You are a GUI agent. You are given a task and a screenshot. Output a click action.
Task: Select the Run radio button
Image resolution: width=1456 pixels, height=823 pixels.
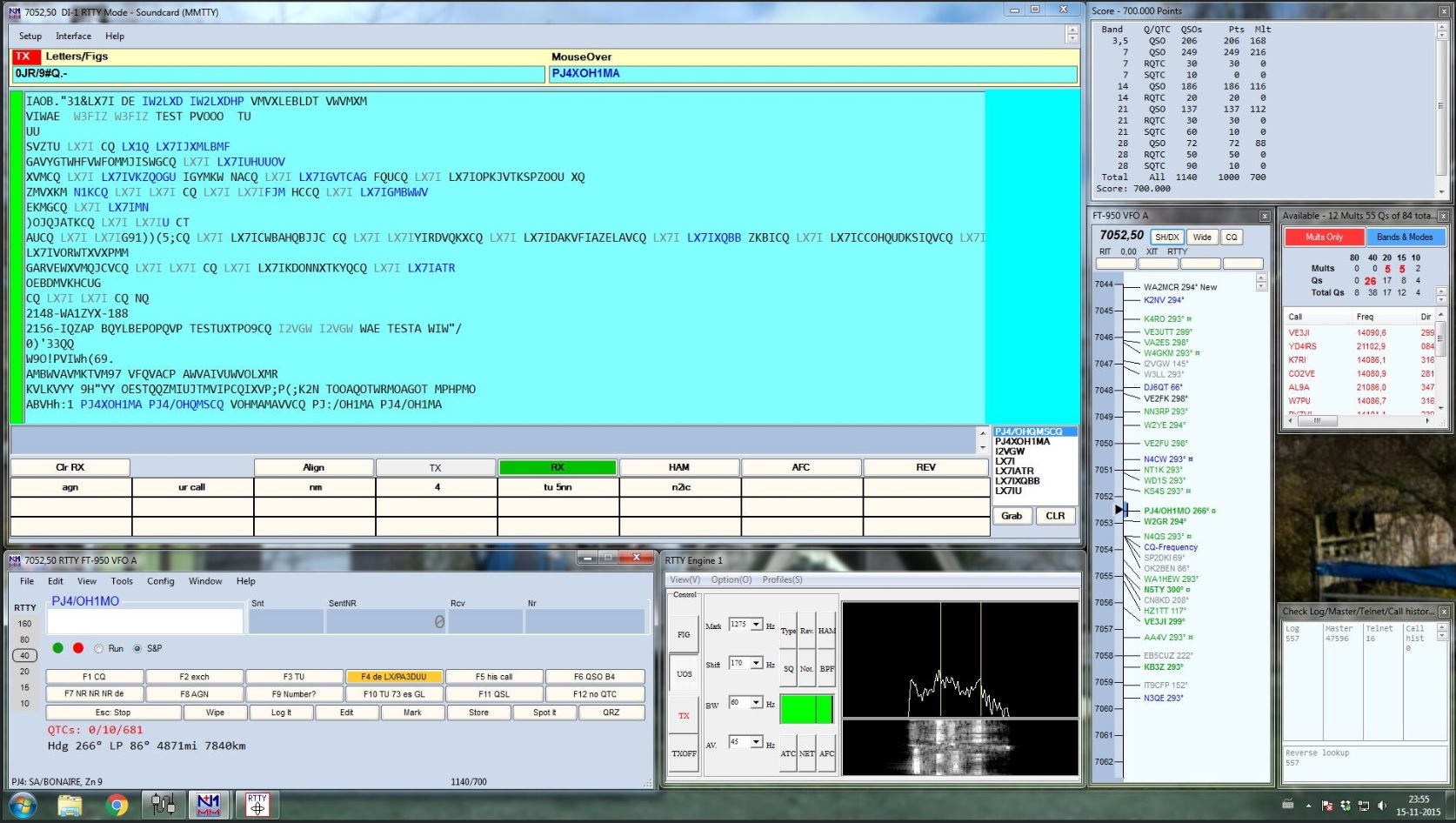(x=99, y=649)
